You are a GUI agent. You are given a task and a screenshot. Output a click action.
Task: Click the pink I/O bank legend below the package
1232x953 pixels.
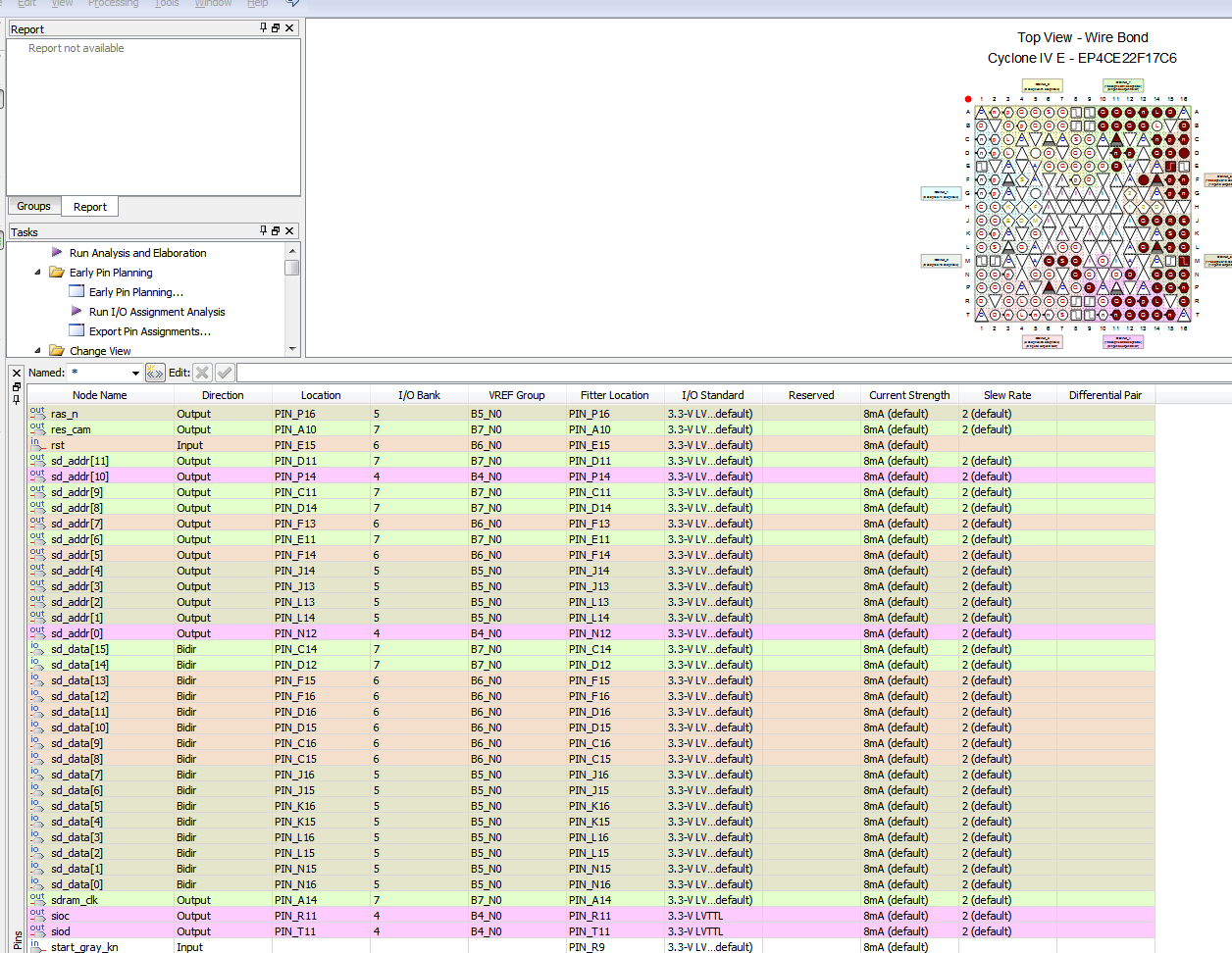pos(1122,342)
